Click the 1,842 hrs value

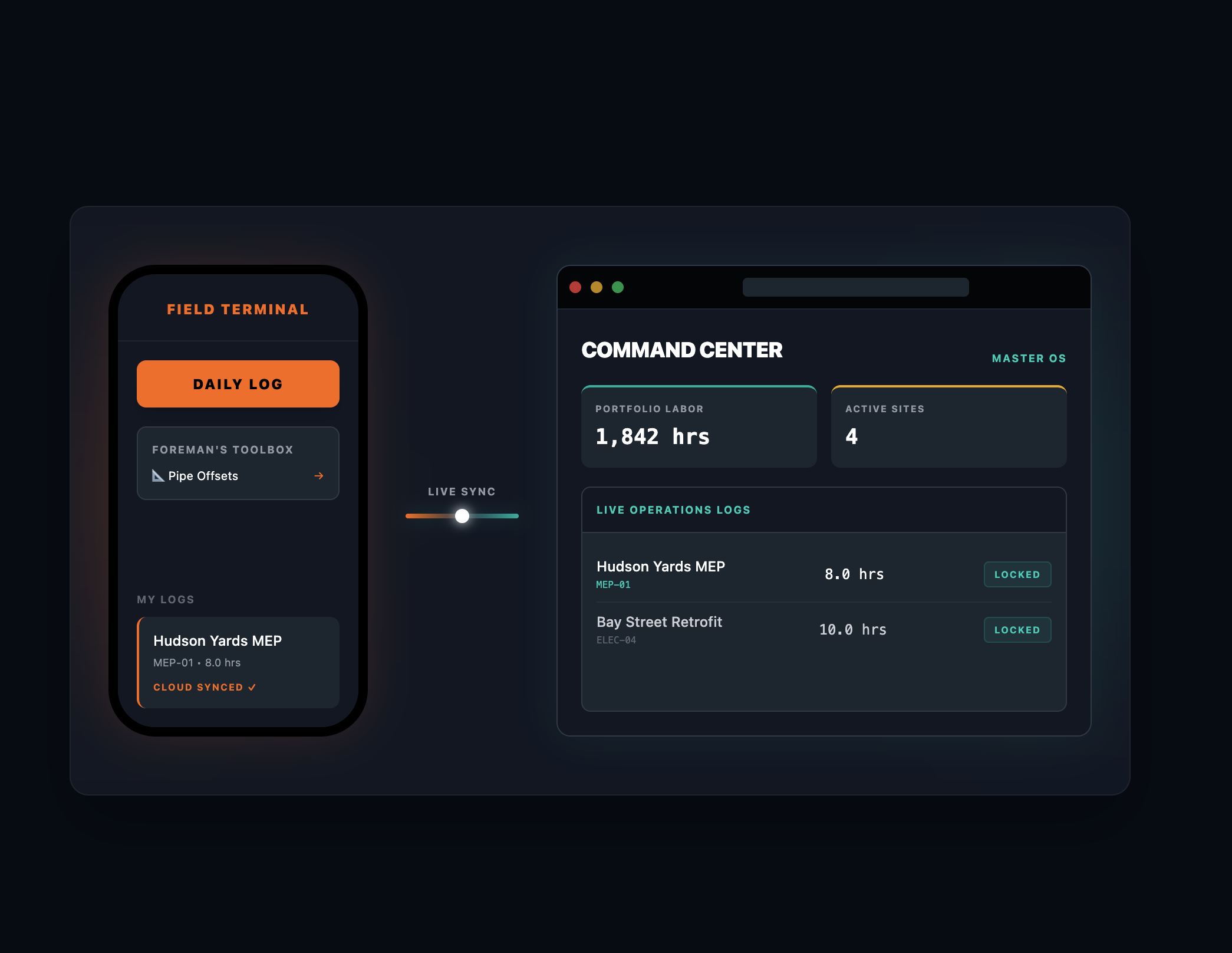pos(653,437)
